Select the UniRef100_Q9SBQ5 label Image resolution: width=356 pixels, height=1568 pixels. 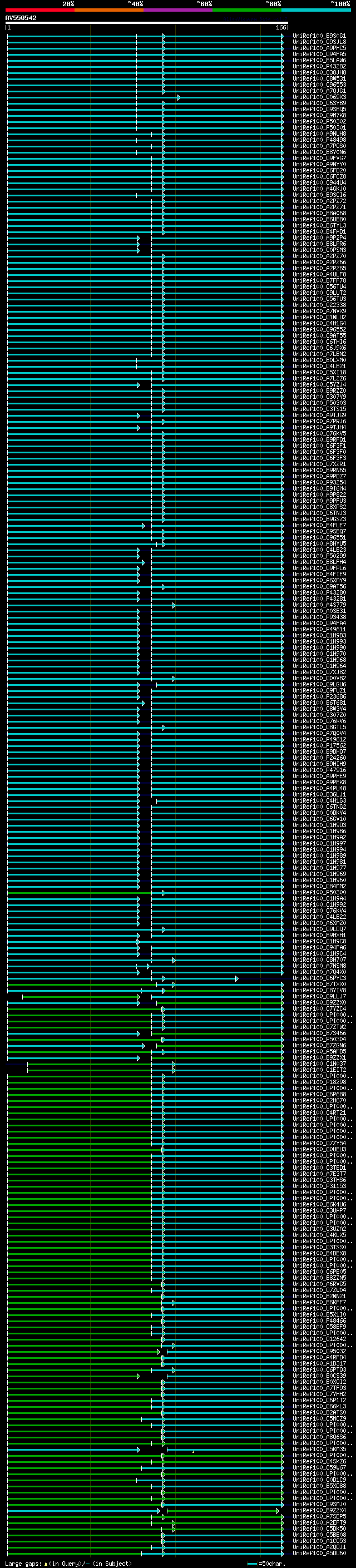[x=319, y=109]
